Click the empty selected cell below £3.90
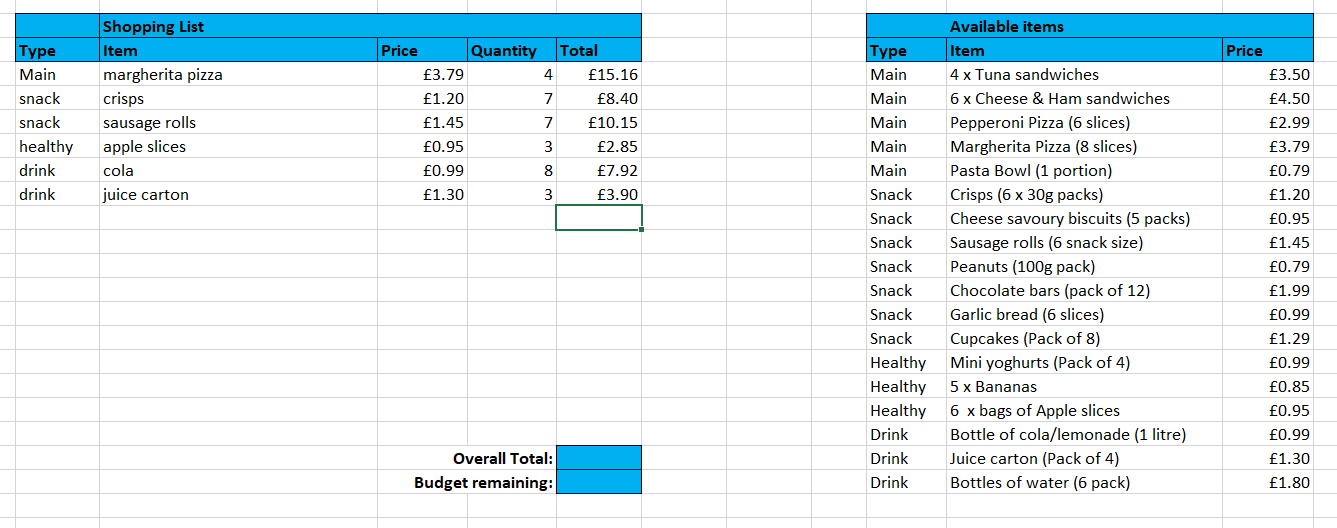The width and height of the screenshot is (1337, 528). coord(598,218)
